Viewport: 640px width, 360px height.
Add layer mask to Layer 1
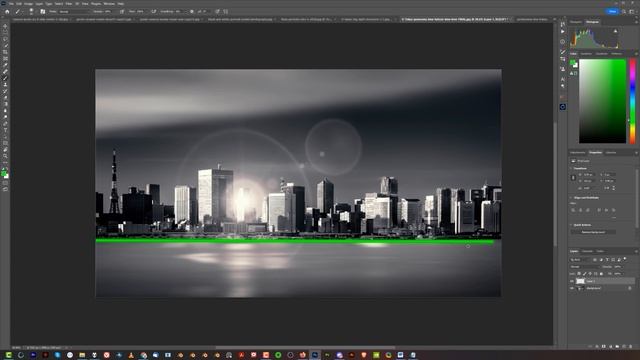(604, 346)
